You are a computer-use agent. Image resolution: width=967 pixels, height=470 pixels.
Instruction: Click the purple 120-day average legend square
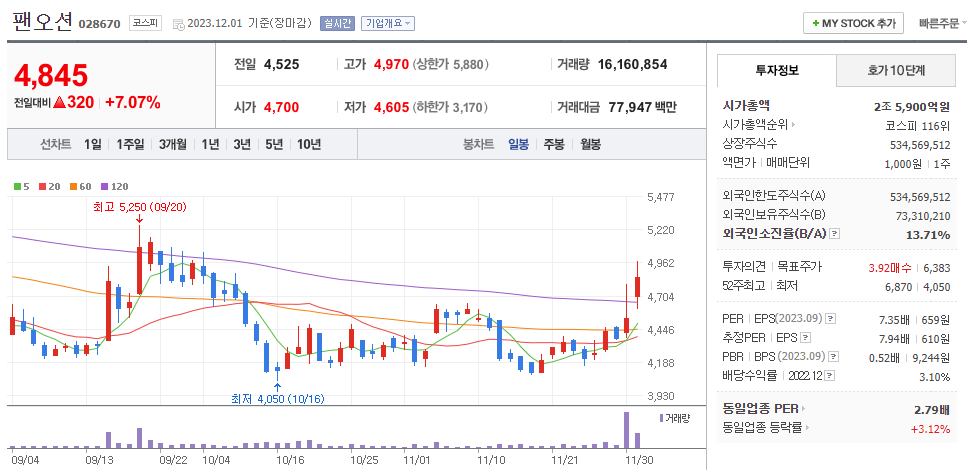click(x=104, y=186)
